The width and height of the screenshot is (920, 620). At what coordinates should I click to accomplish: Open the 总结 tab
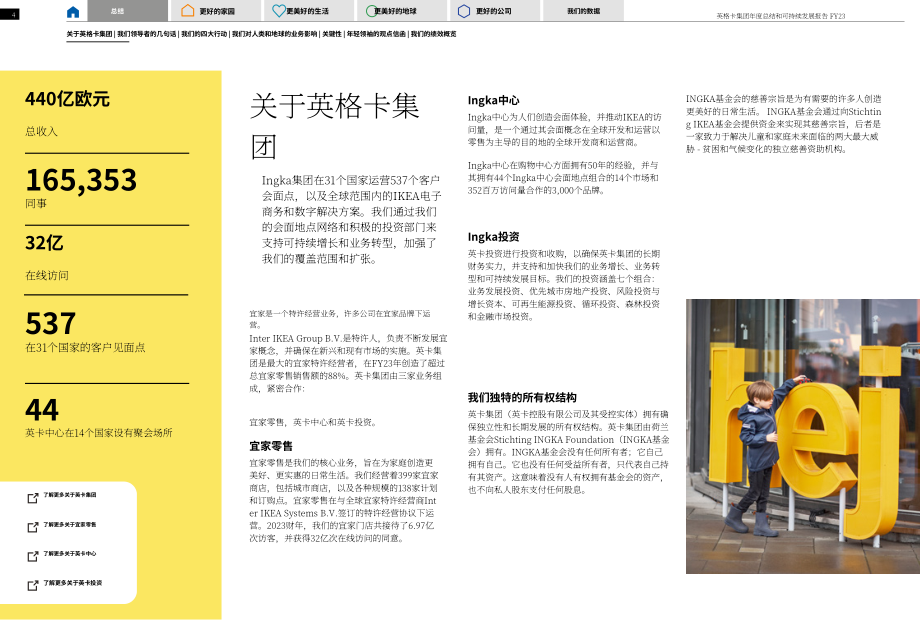click(127, 11)
